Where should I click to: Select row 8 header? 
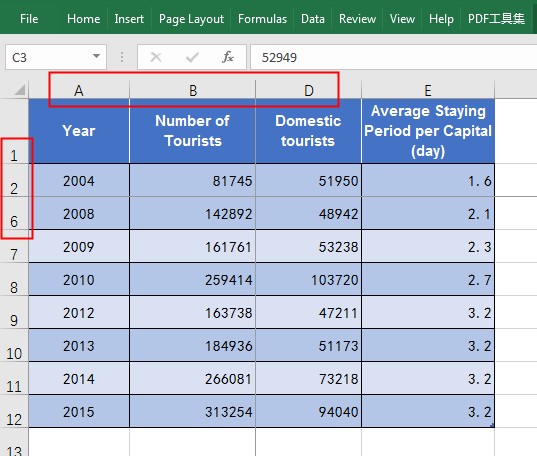tap(14, 280)
